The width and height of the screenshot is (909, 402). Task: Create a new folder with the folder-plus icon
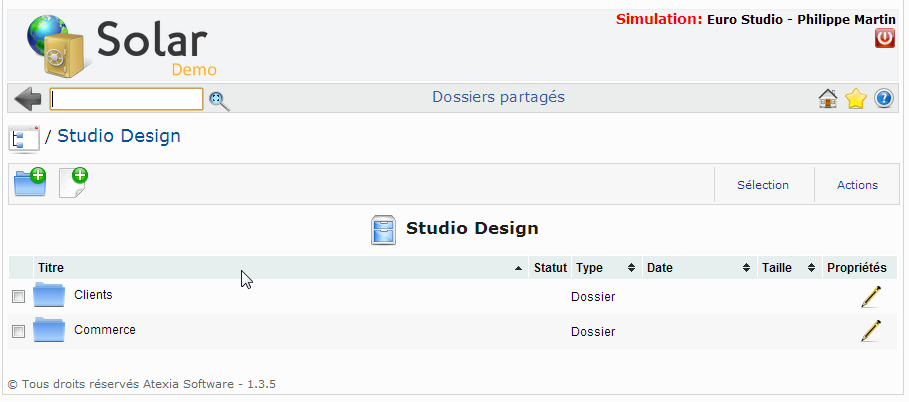(30, 182)
